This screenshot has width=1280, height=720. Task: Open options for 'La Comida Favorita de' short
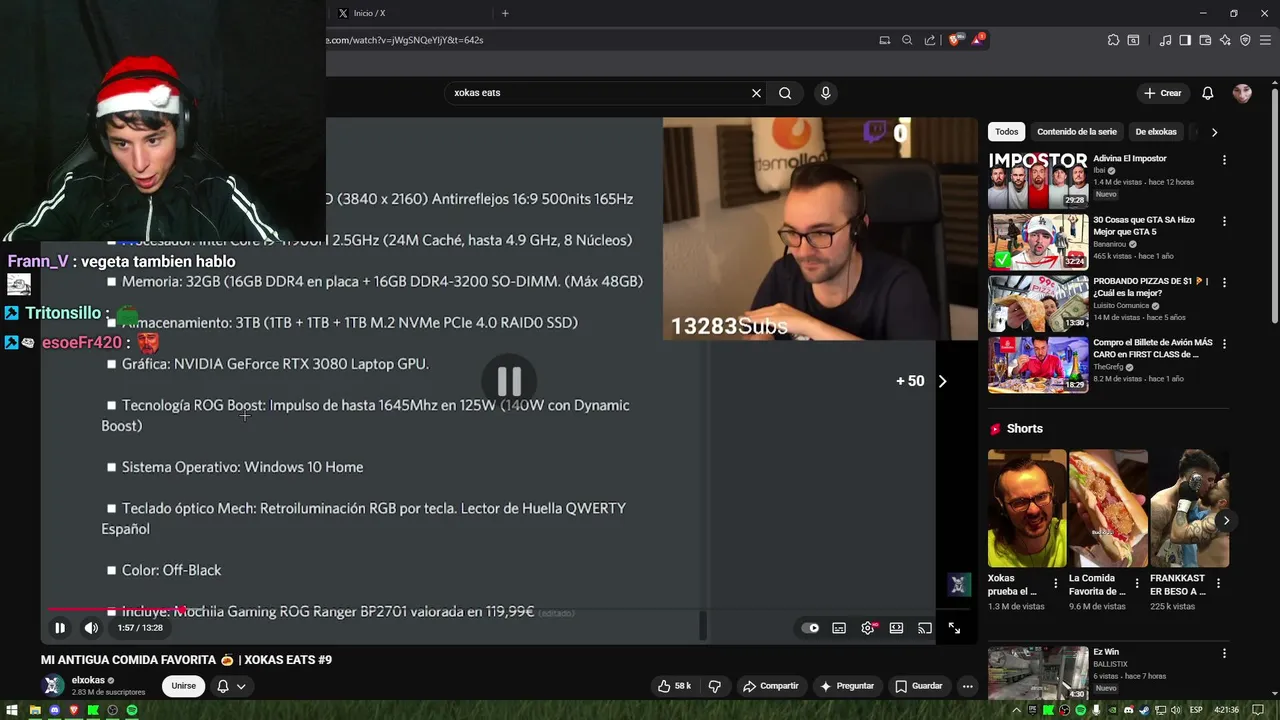pos(1136,583)
